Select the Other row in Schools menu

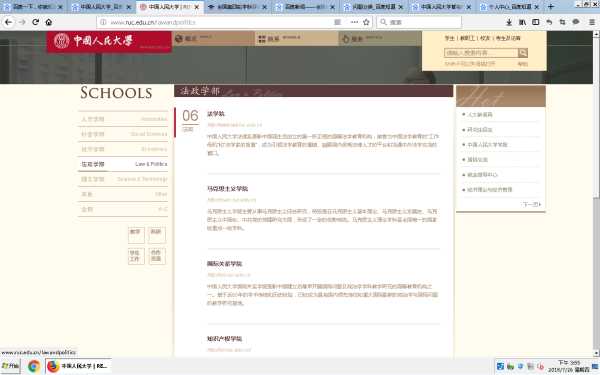click(123, 194)
